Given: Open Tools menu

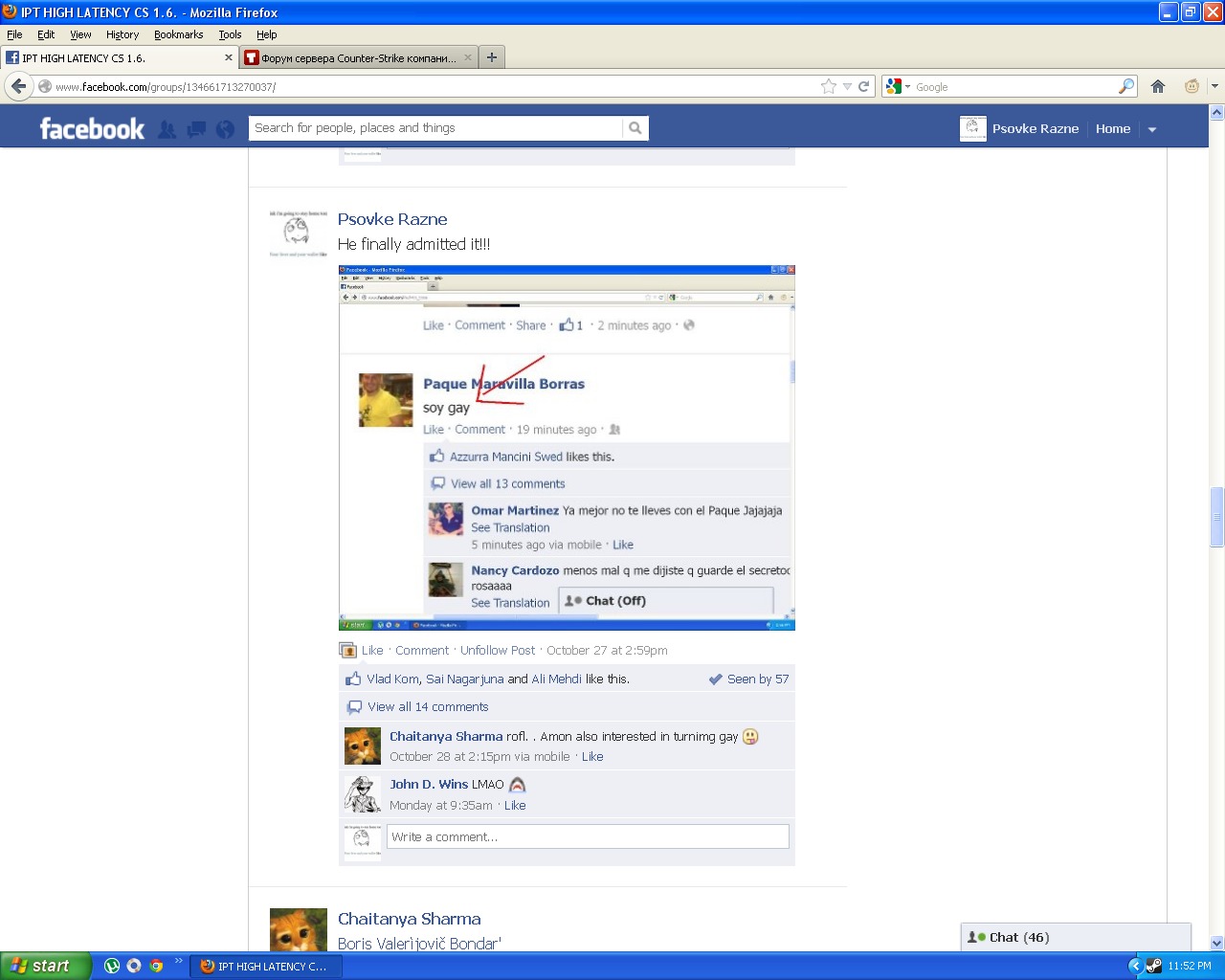Looking at the screenshot, I should 230,34.
